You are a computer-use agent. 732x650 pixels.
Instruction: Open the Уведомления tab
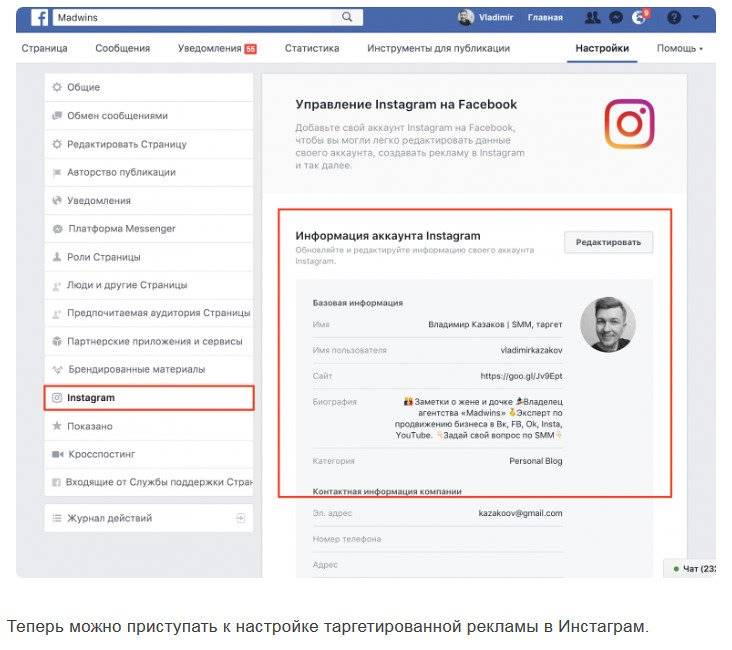(217, 49)
